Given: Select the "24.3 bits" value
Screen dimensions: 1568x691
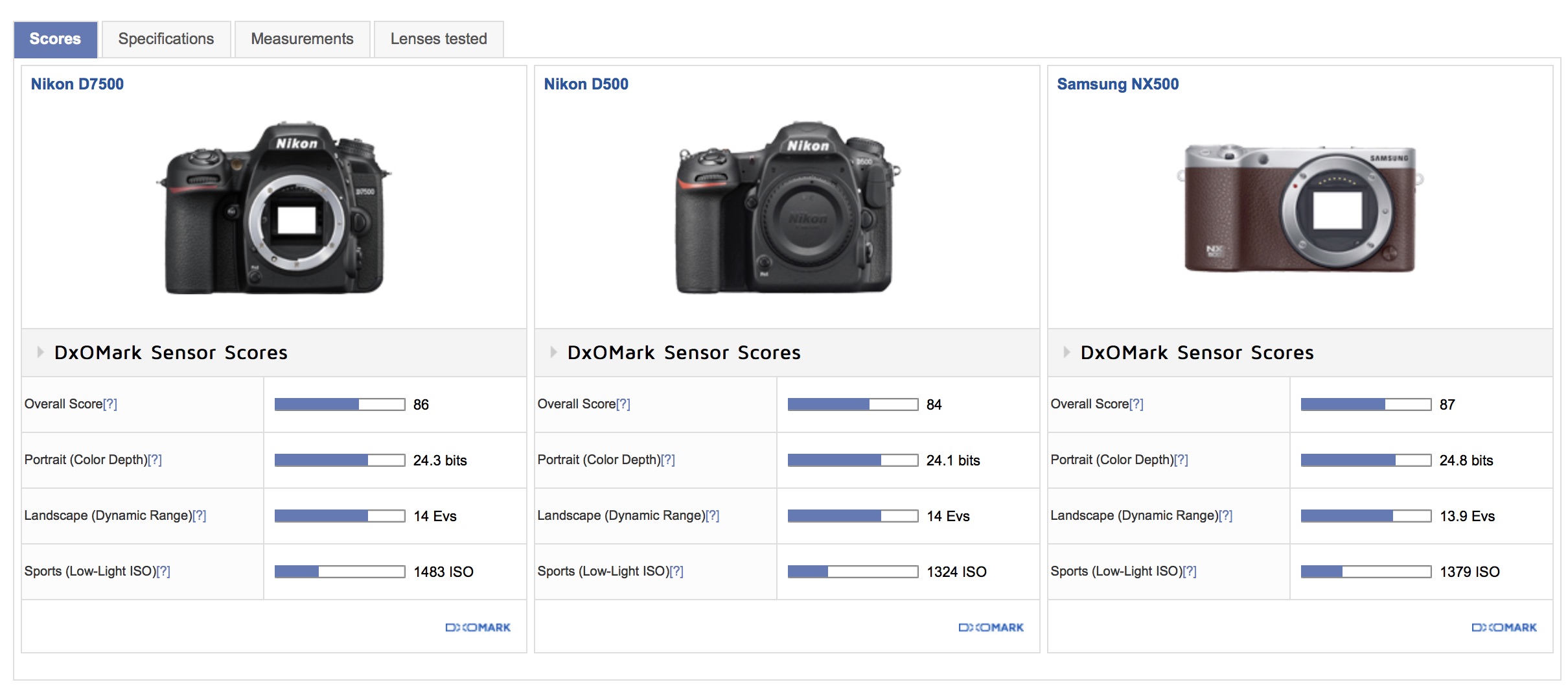Looking at the screenshot, I should coord(440,460).
